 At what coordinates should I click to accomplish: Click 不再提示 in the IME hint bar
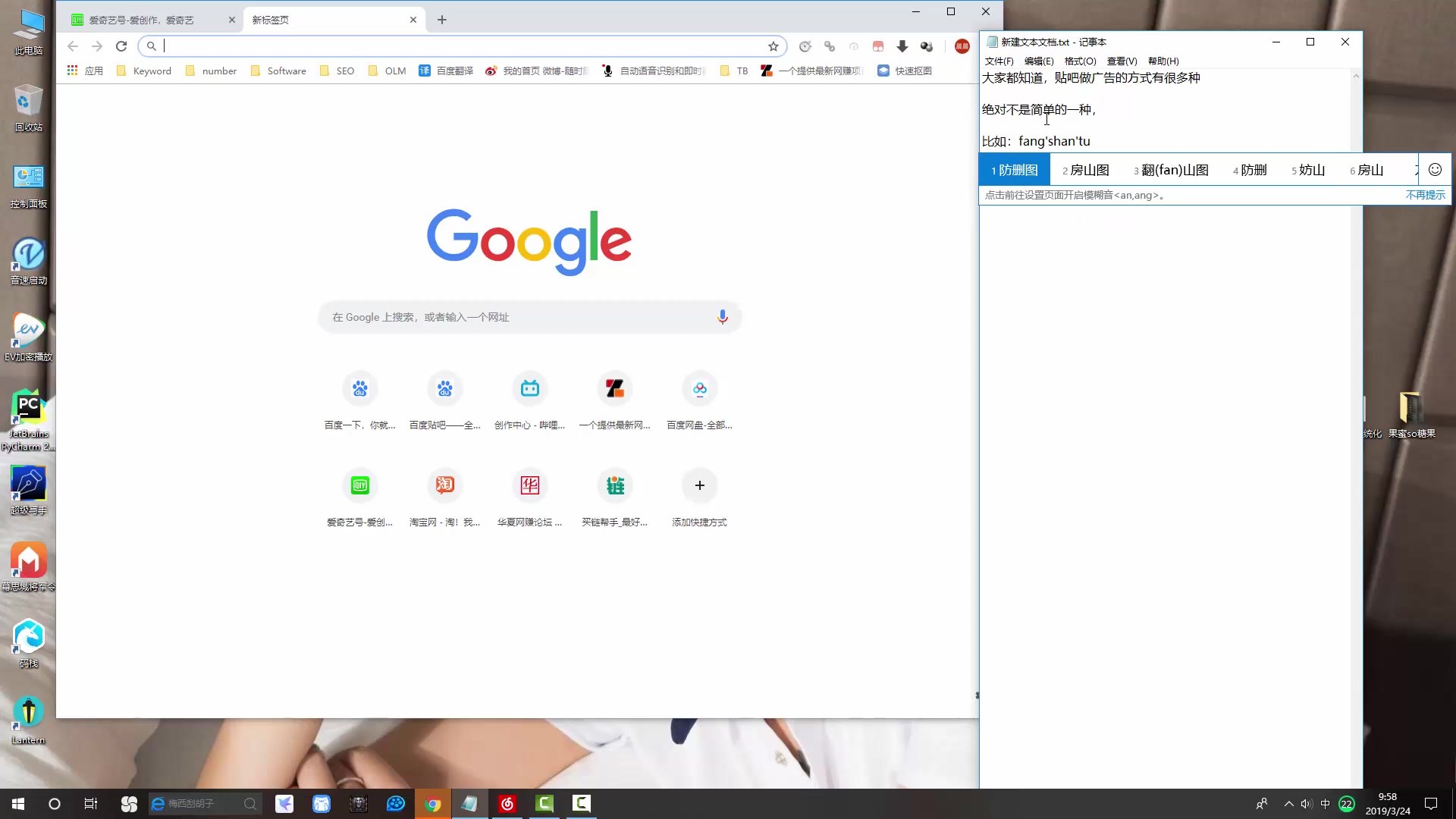click(x=1425, y=195)
